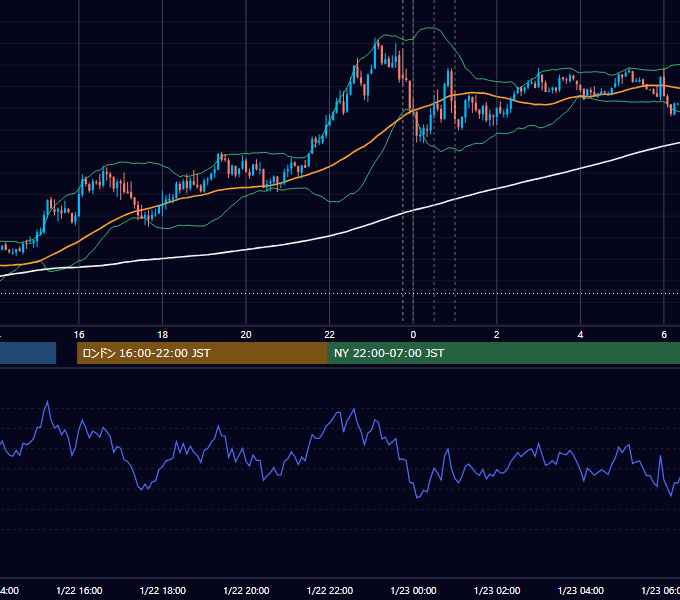Select the 1/23 04:00 date label
680x600 pixels.
pyautogui.click(x=581, y=590)
